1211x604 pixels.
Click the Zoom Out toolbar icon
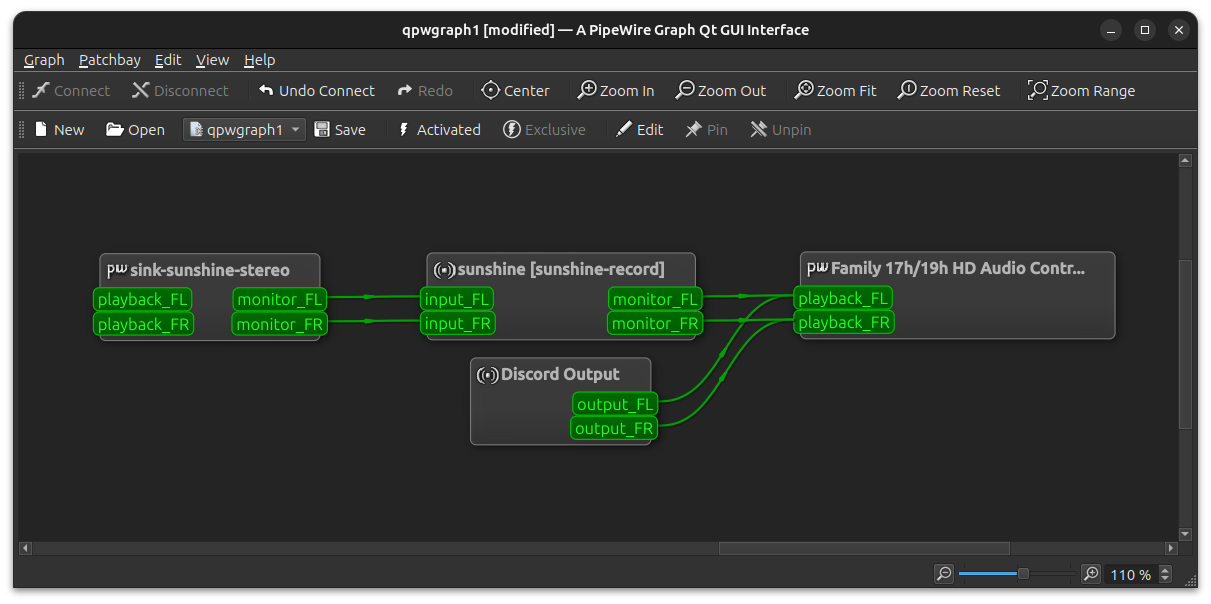[x=685, y=91]
